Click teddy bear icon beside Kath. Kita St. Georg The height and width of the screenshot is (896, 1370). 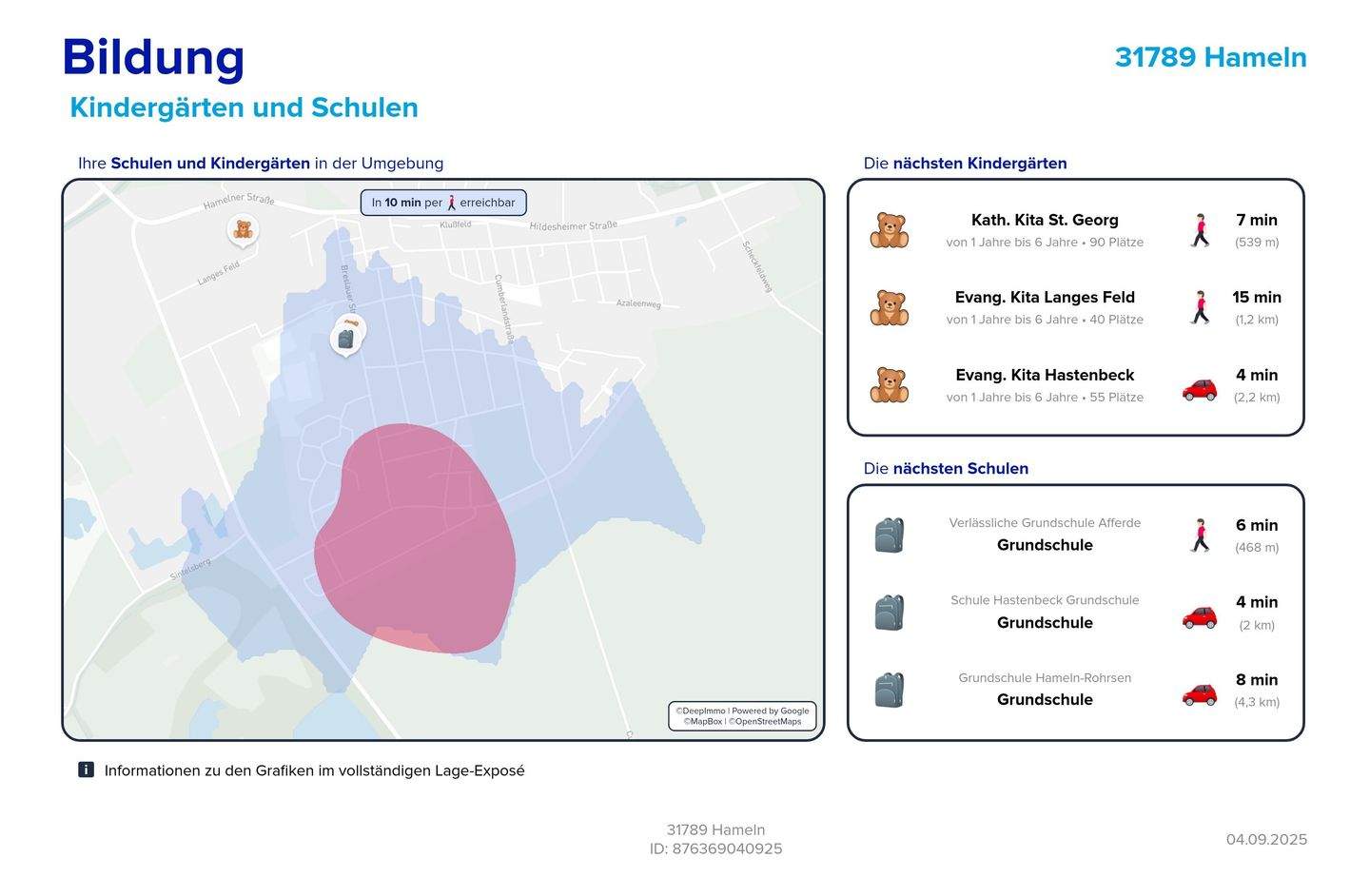coord(889,230)
